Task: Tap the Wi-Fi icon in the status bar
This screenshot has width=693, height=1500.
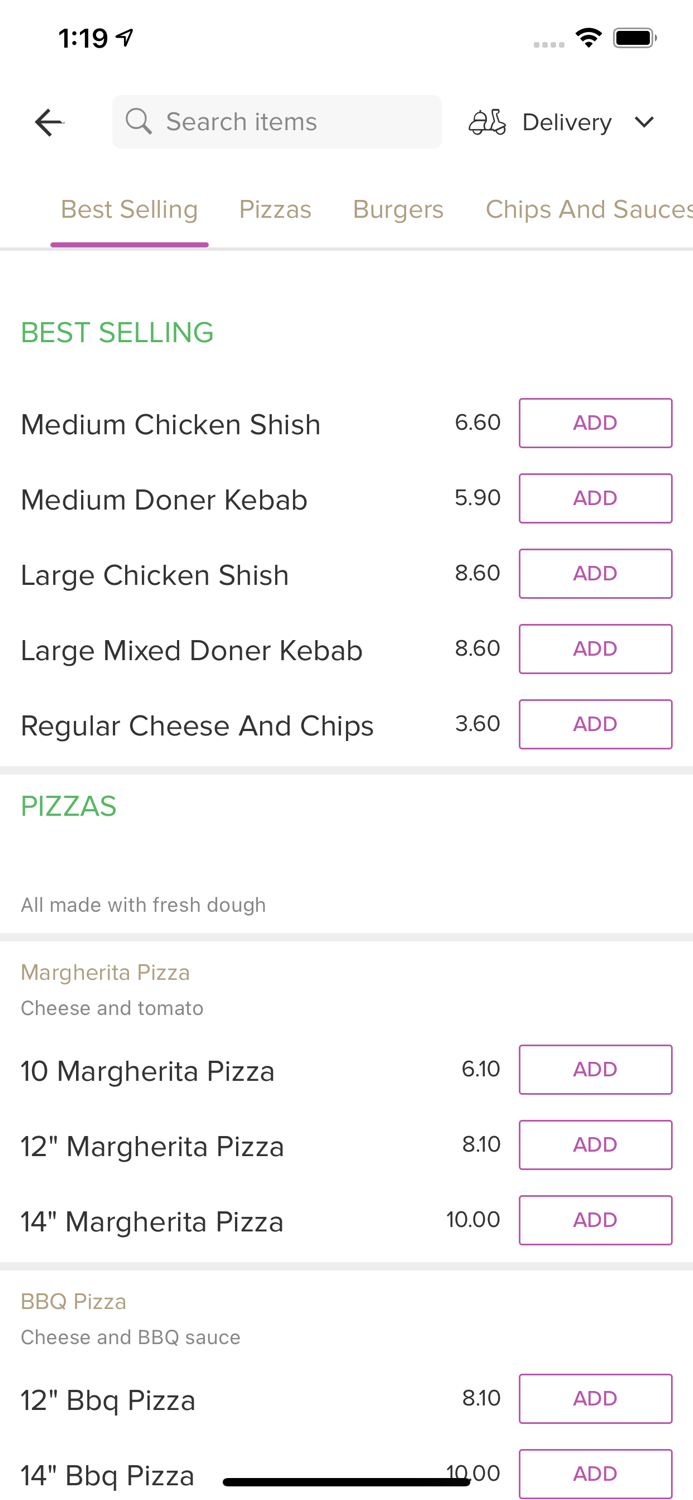Action: coord(588,37)
